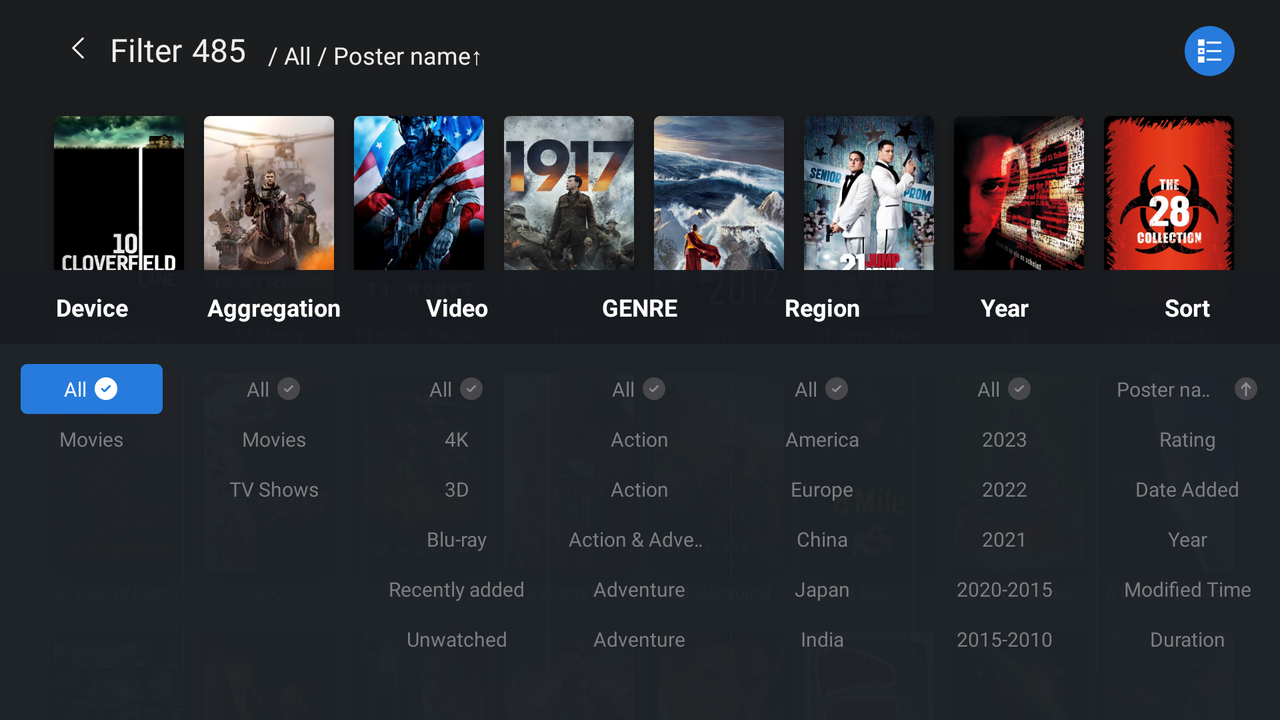Screen dimensions: 1280x720
Task: Select All under GENRE column
Action: (639, 389)
